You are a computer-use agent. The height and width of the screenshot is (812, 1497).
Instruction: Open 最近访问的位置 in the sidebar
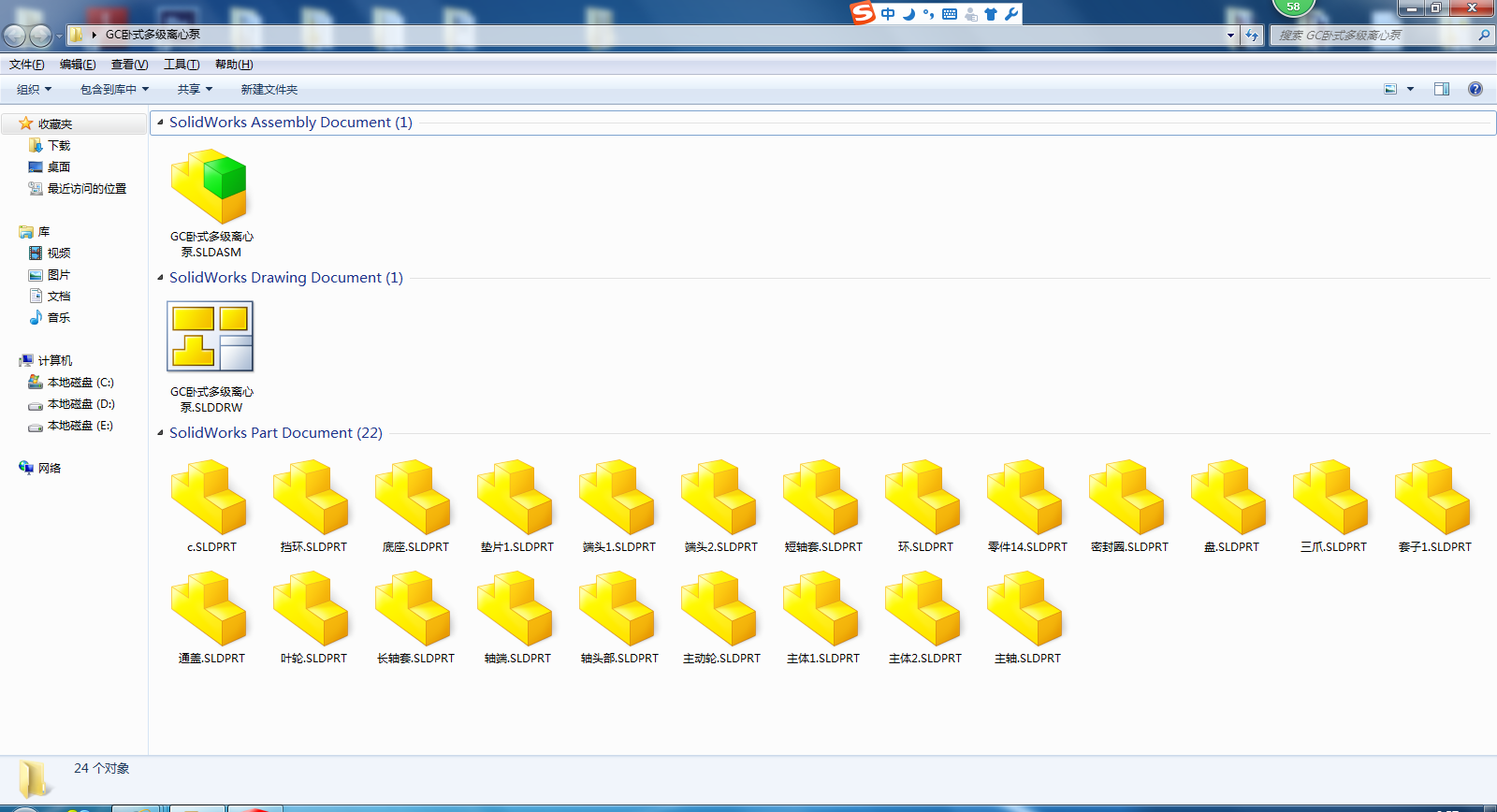coord(77,188)
